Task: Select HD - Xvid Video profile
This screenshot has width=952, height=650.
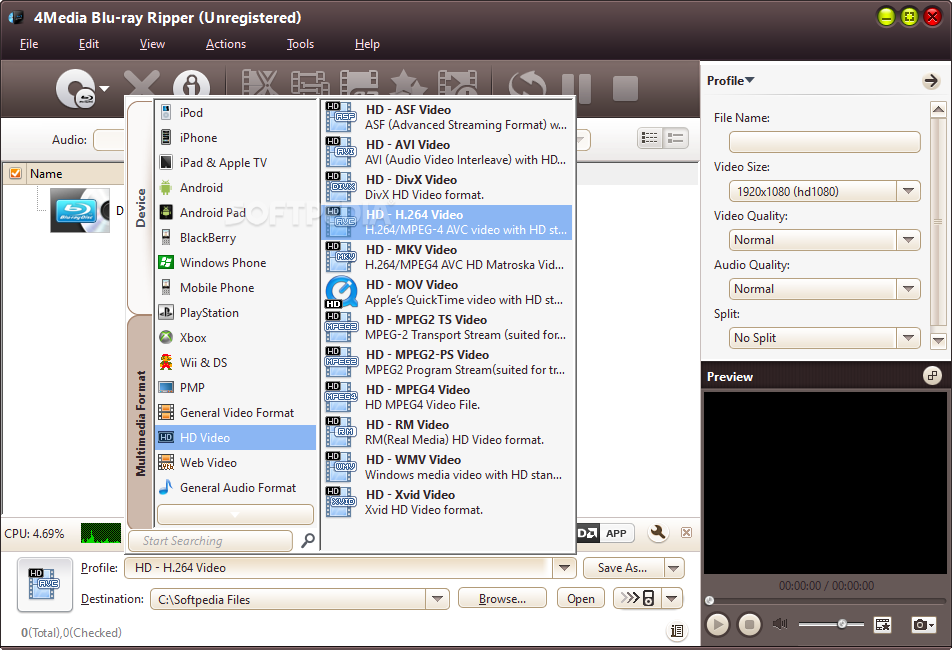Action: tap(447, 502)
